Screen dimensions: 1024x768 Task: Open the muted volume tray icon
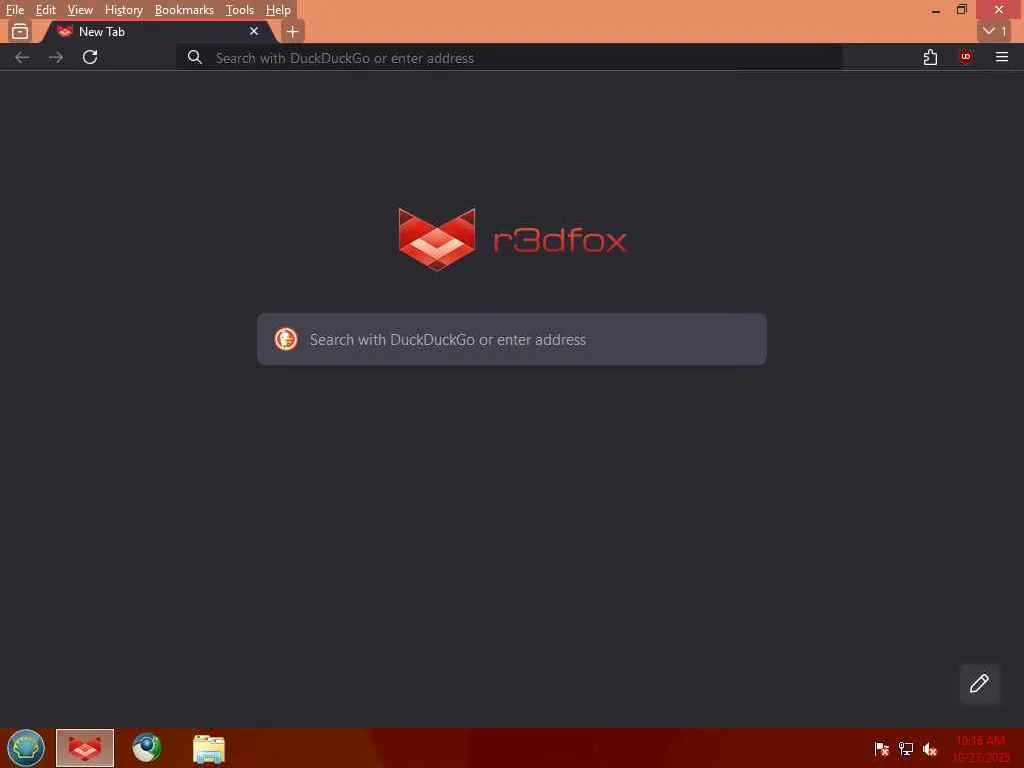point(930,749)
